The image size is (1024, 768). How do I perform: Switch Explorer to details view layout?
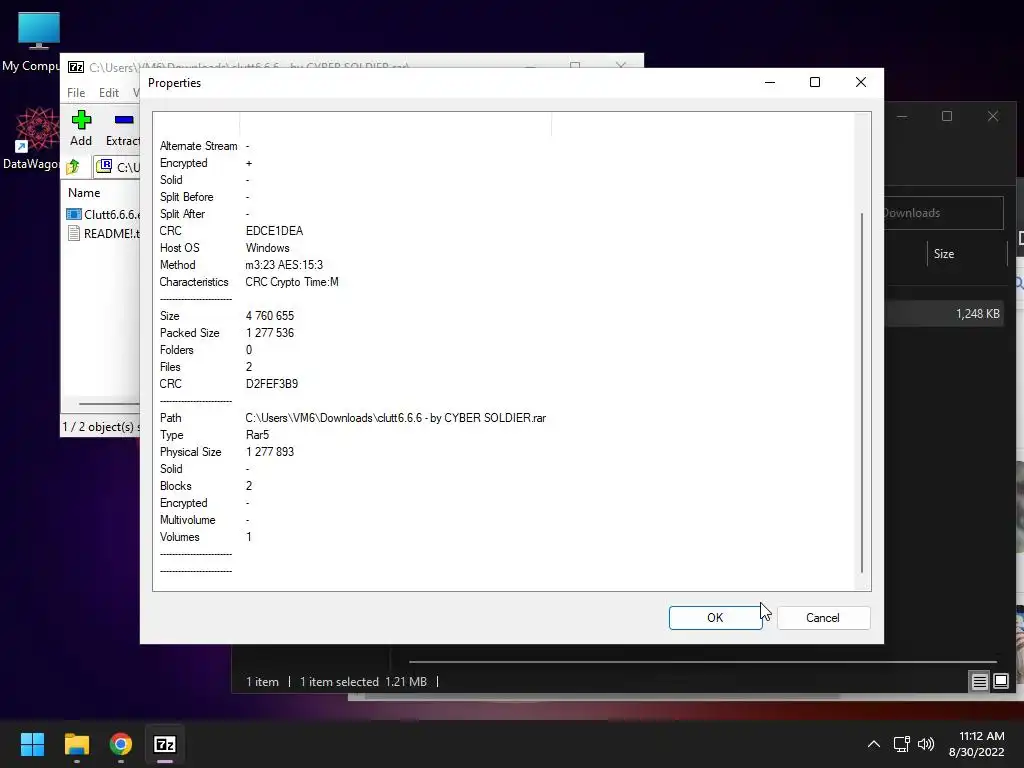click(x=980, y=682)
